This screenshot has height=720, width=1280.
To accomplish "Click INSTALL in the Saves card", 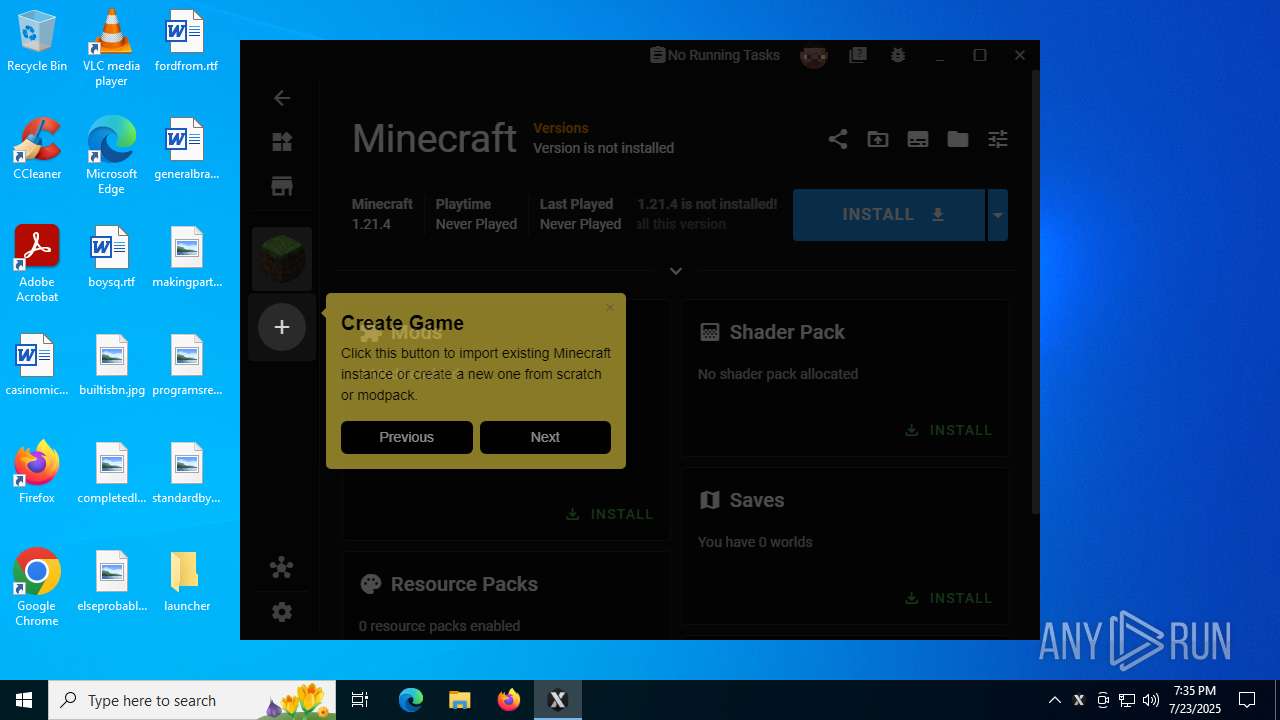I will click(x=949, y=598).
